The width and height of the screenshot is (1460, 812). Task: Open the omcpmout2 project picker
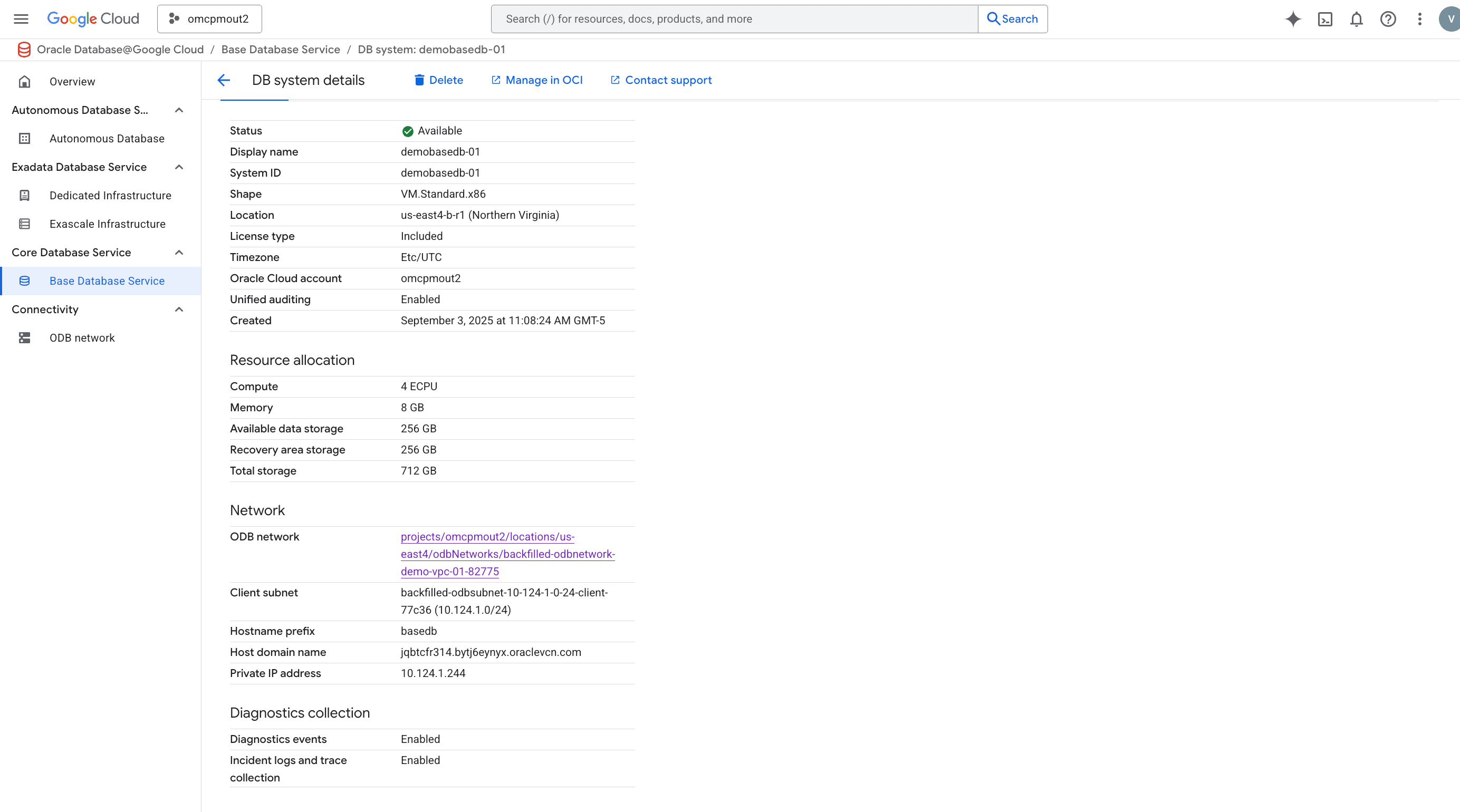coord(209,18)
